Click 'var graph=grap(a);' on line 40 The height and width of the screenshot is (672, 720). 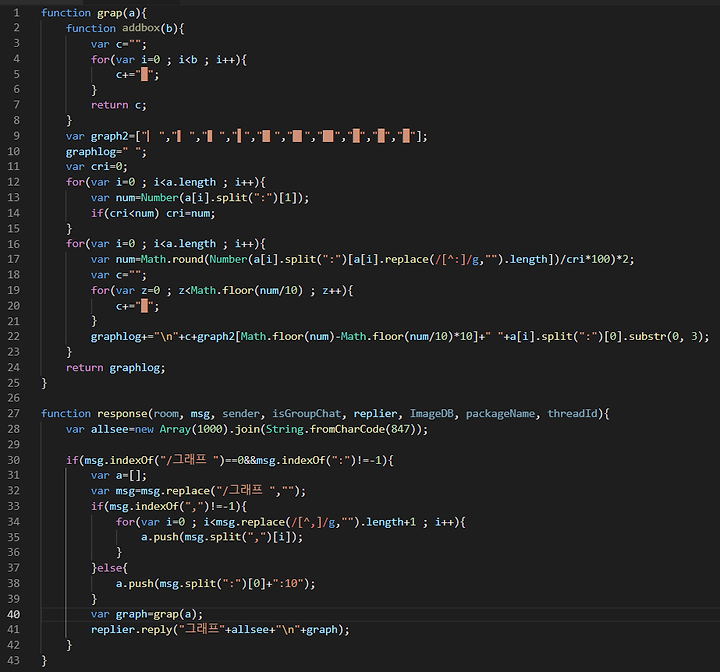point(146,614)
